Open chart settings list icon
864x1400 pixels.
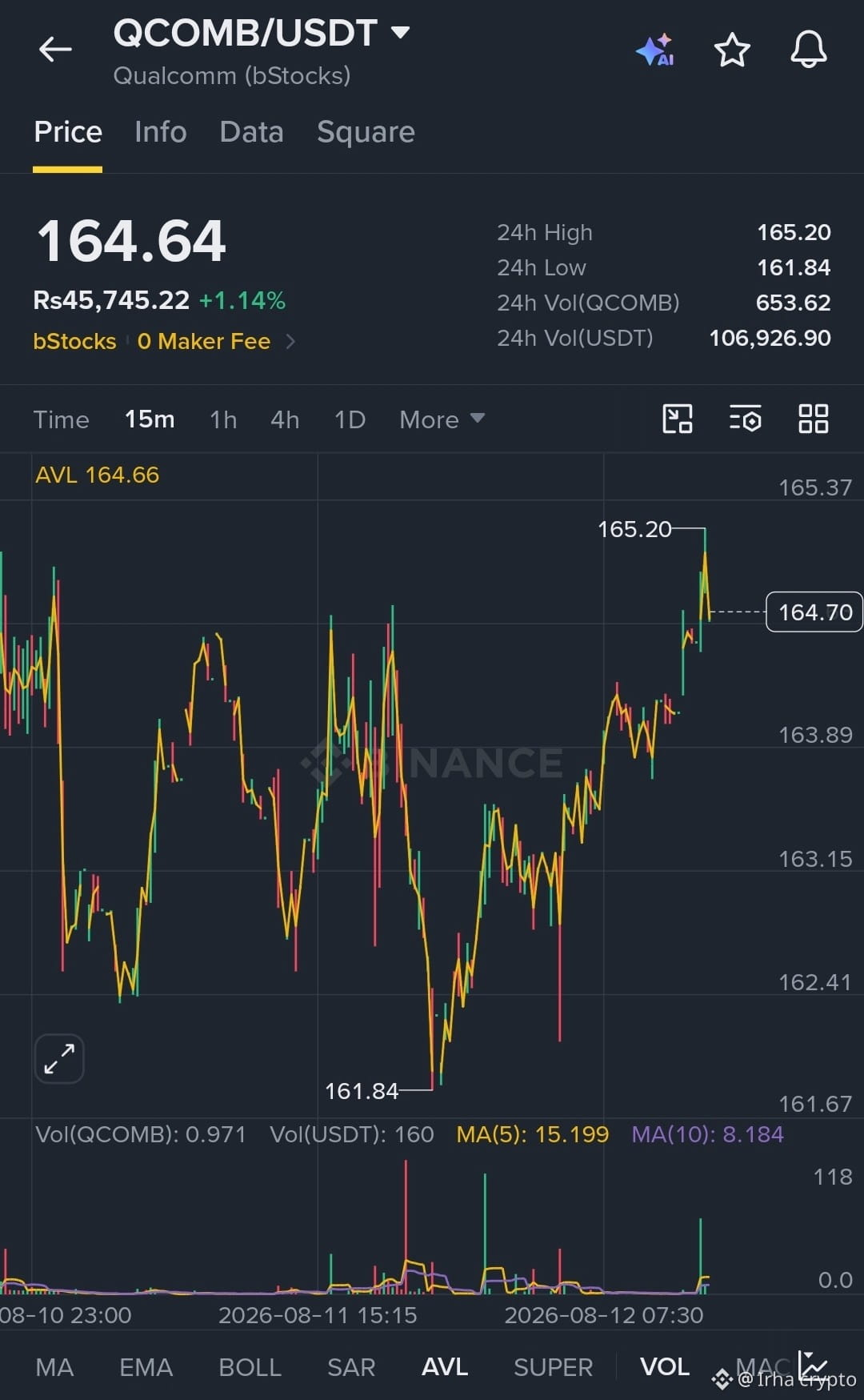745,419
